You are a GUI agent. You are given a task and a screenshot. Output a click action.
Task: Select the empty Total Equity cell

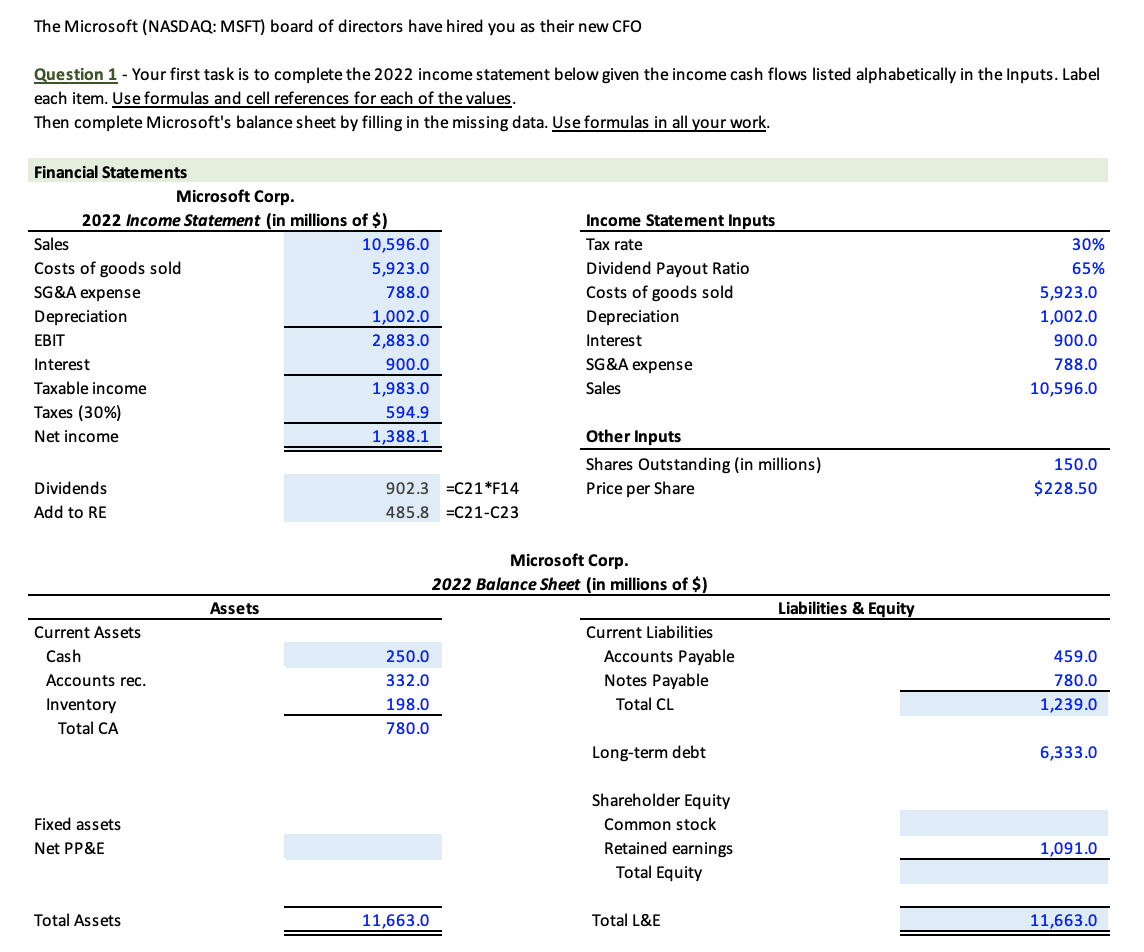(1004, 871)
